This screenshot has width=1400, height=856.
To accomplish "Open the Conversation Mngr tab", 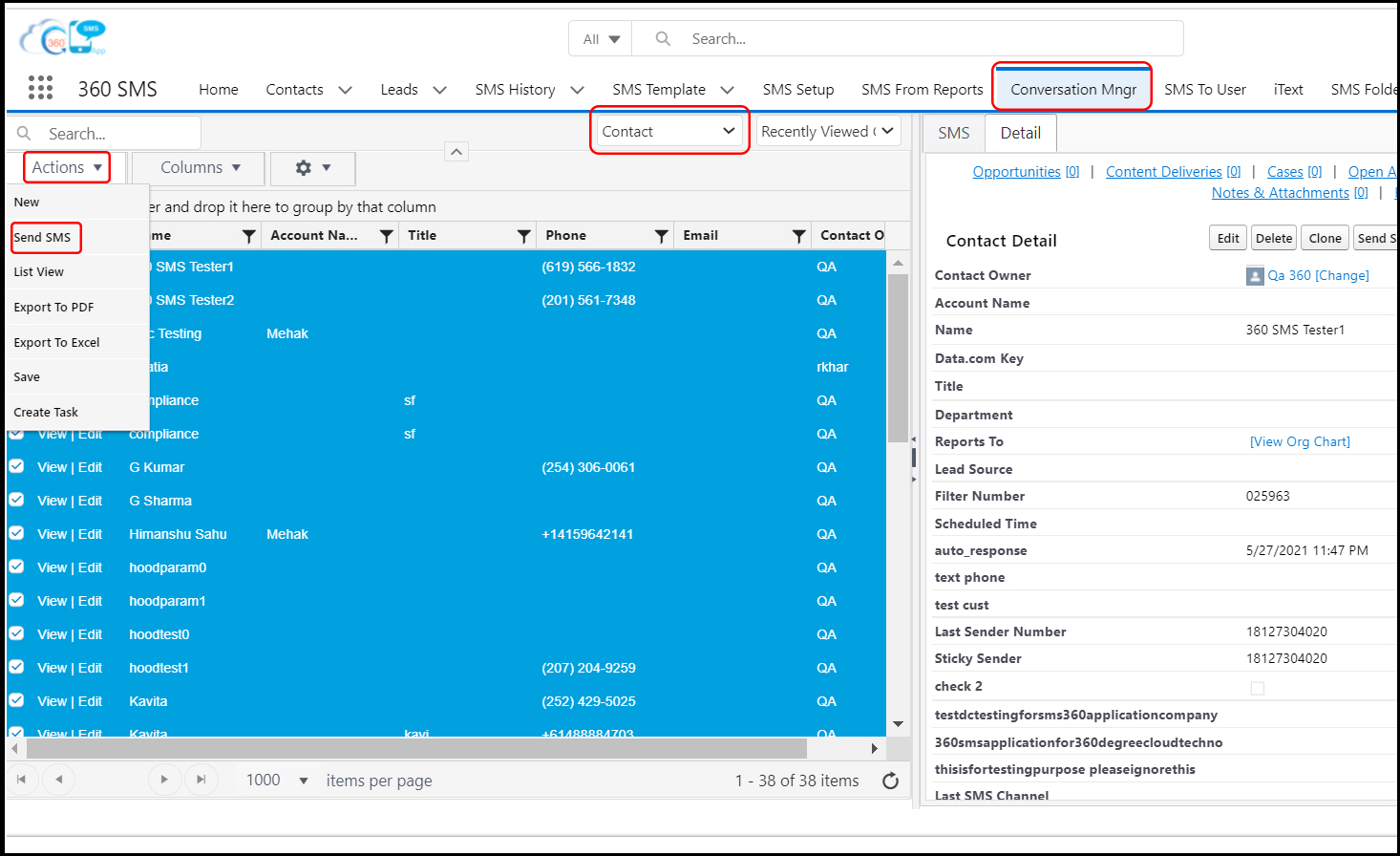I will point(1073,89).
